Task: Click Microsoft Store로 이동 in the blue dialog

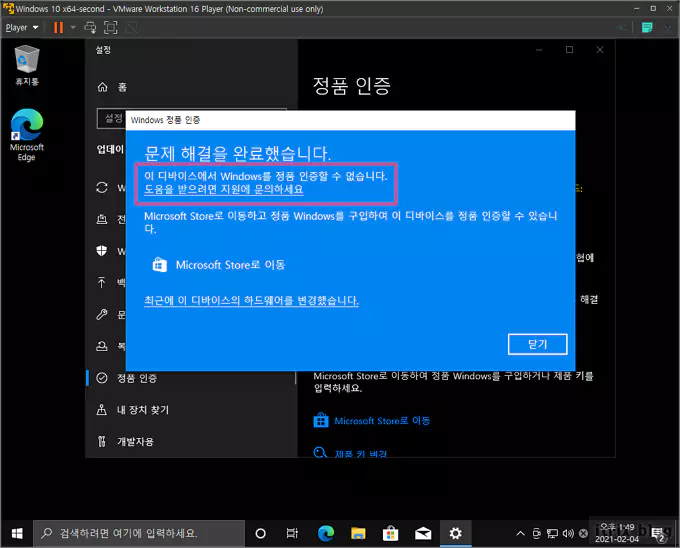Action: (x=219, y=265)
